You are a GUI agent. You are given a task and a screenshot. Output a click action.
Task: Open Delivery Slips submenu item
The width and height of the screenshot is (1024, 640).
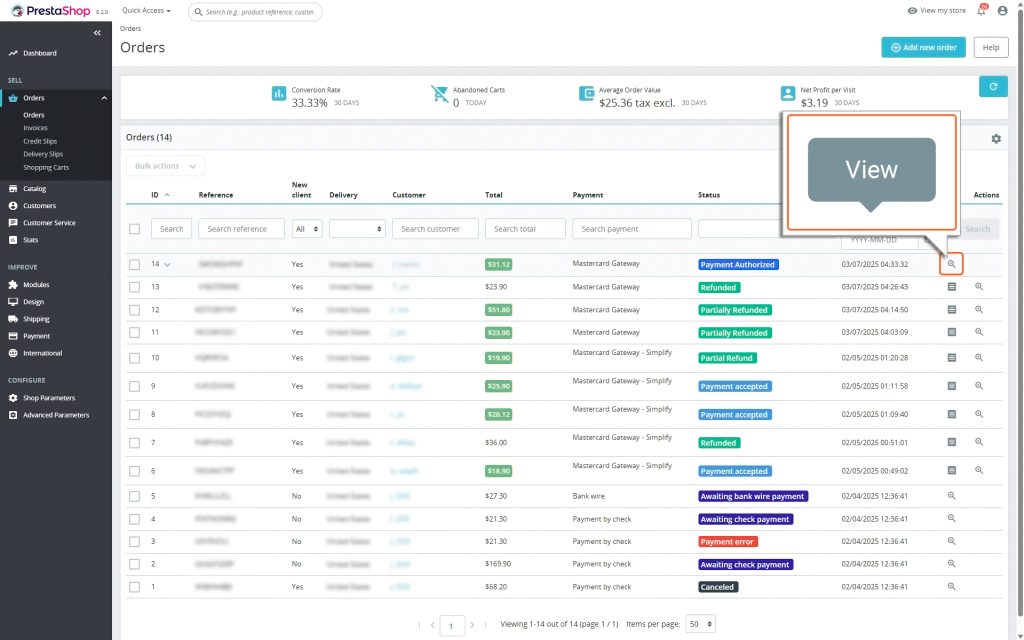click(43, 154)
